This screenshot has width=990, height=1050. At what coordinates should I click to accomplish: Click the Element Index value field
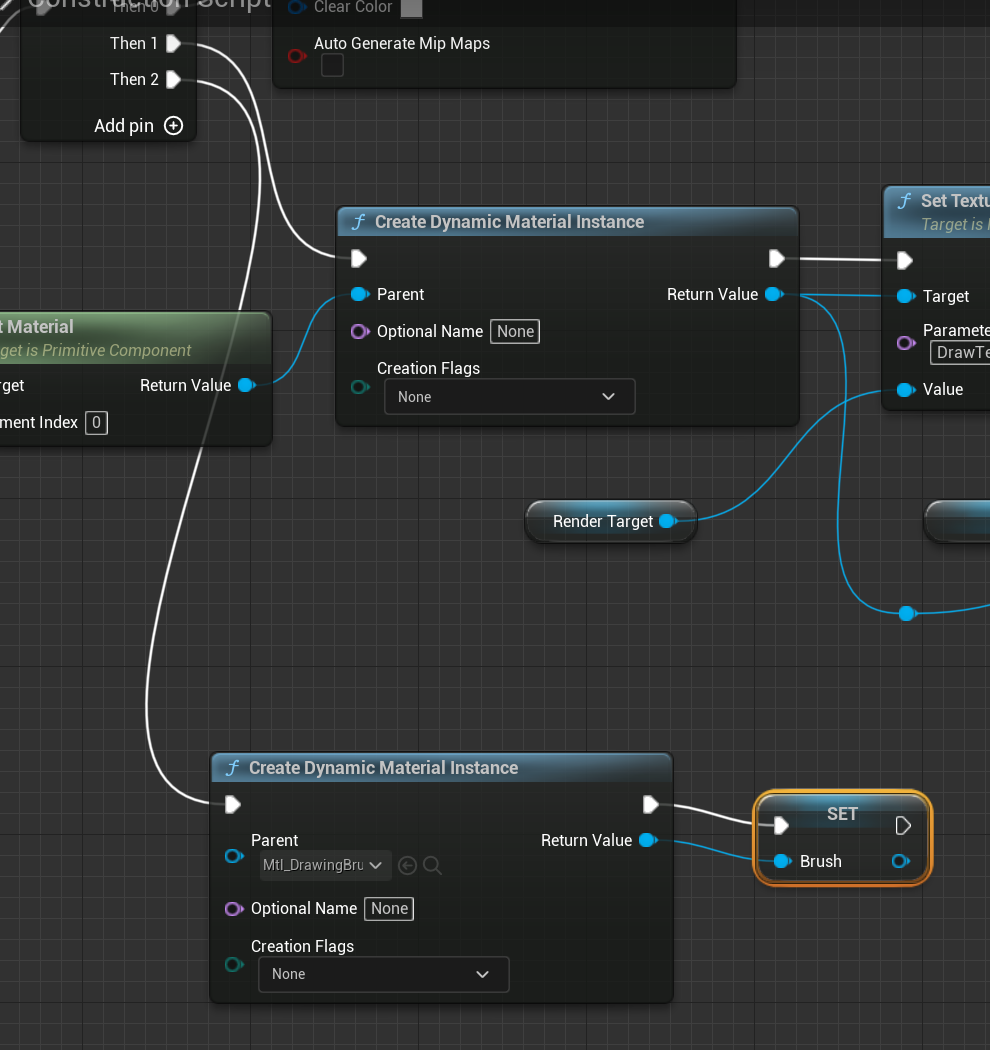click(96, 423)
